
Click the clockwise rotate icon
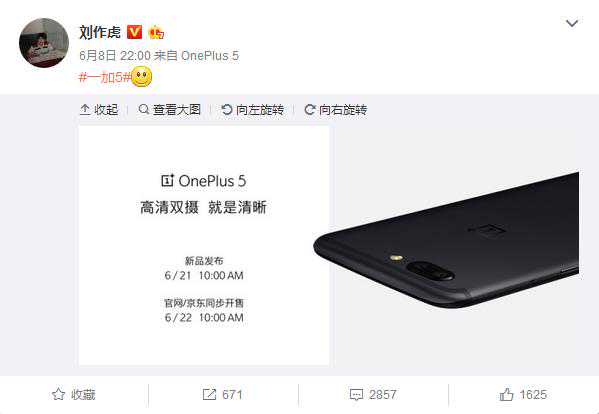click(309, 110)
